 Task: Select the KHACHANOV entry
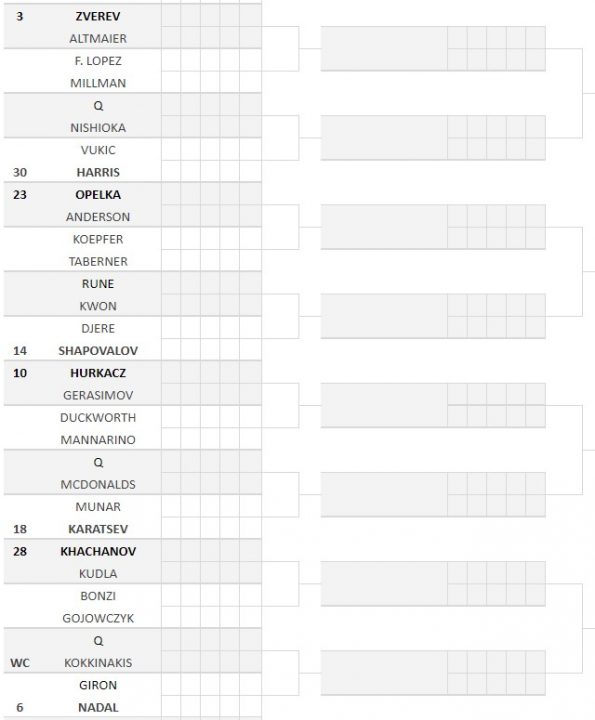pyautogui.click(x=98, y=551)
